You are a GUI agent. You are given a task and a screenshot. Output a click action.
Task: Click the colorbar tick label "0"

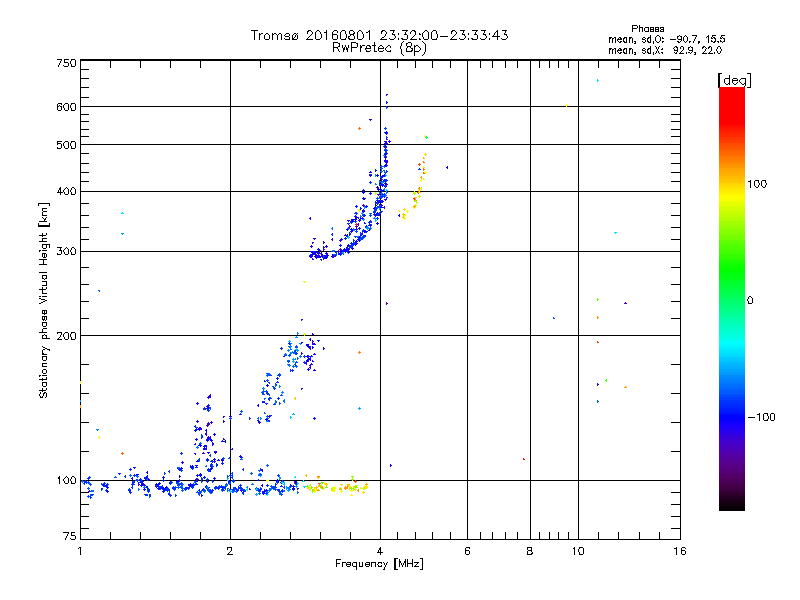click(750, 301)
